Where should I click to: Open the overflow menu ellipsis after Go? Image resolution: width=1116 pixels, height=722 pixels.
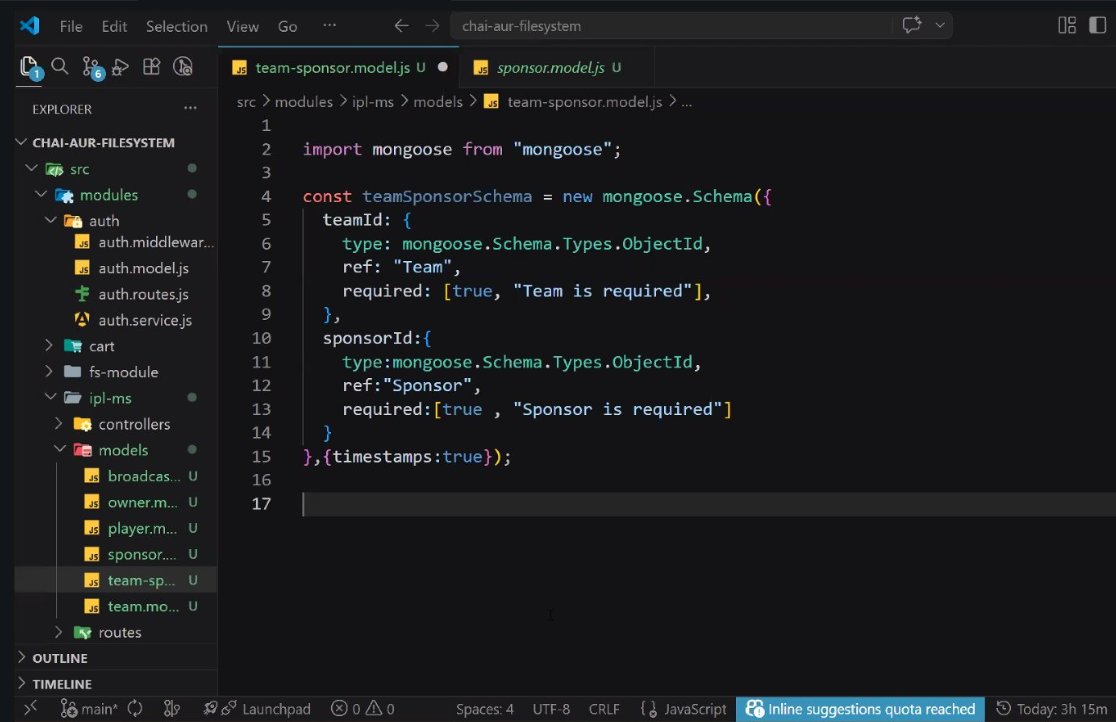click(x=330, y=25)
